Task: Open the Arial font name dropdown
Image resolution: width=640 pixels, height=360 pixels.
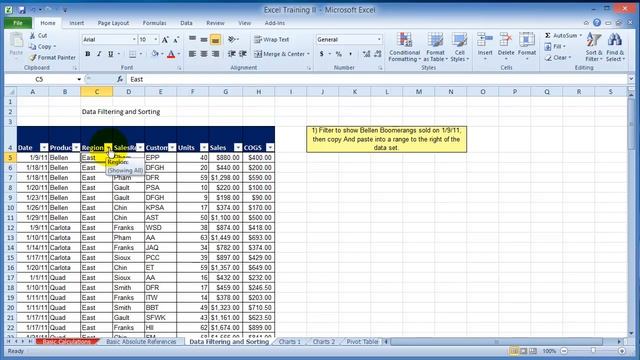Action: [x=134, y=40]
